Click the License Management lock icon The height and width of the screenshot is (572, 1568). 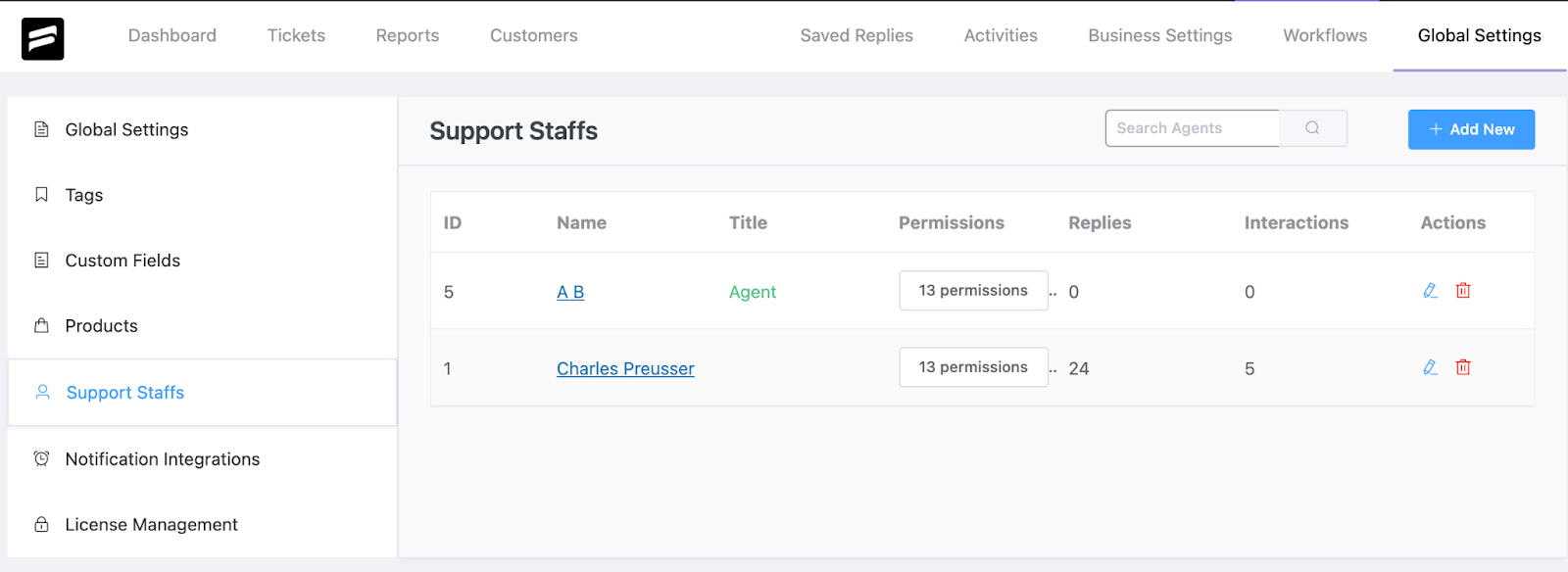(x=41, y=525)
